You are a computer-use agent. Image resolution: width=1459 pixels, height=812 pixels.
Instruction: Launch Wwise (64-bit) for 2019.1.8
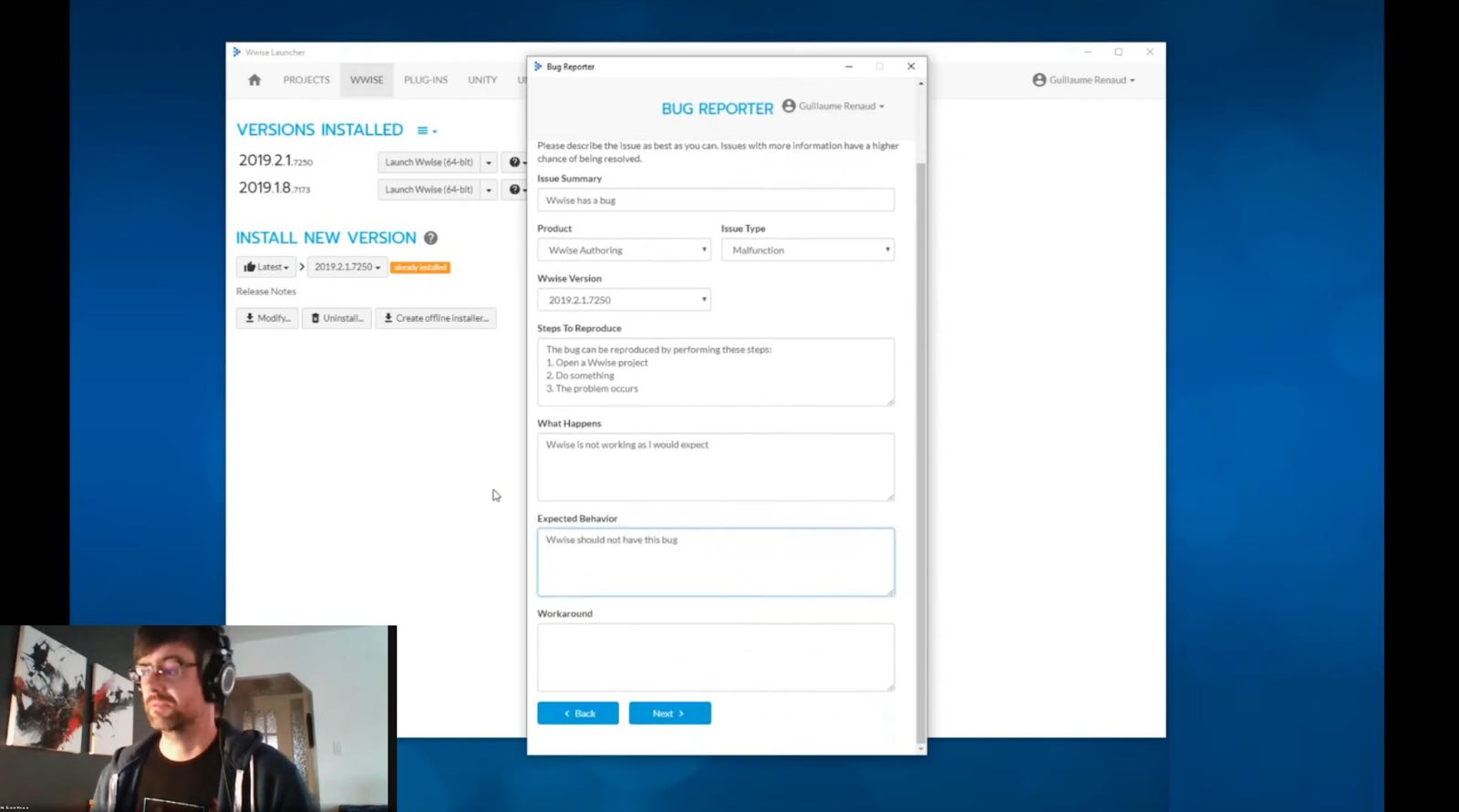coord(429,190)
